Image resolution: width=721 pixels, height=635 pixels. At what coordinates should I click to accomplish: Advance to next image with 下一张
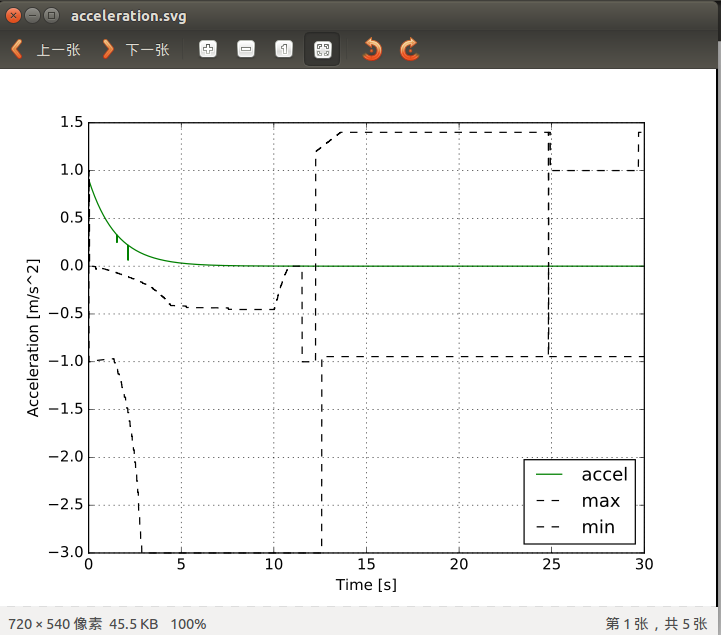pyautogui.click(x=135, y=49)
